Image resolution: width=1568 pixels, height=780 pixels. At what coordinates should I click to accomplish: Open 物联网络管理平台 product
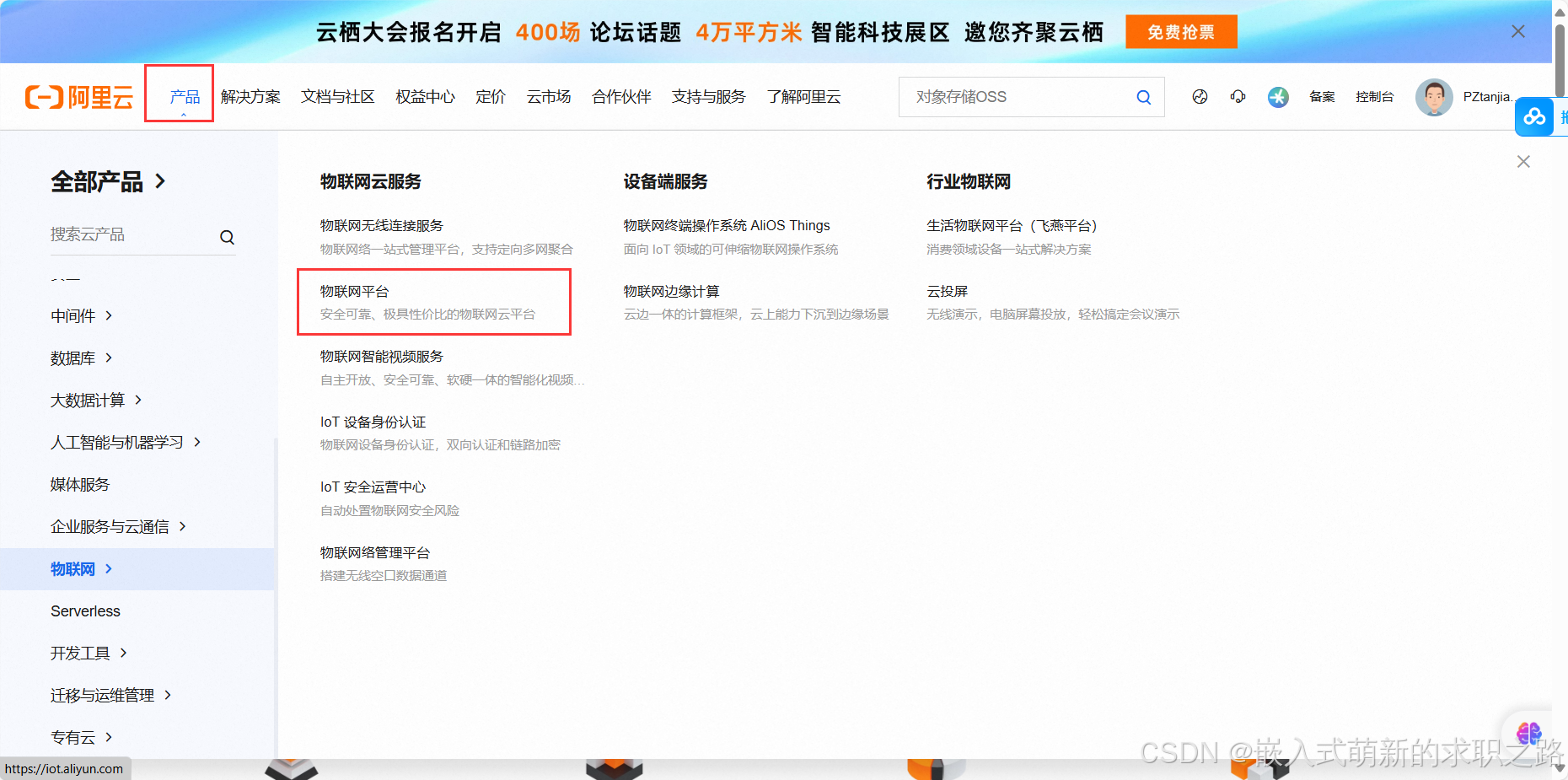coord(375,552)
